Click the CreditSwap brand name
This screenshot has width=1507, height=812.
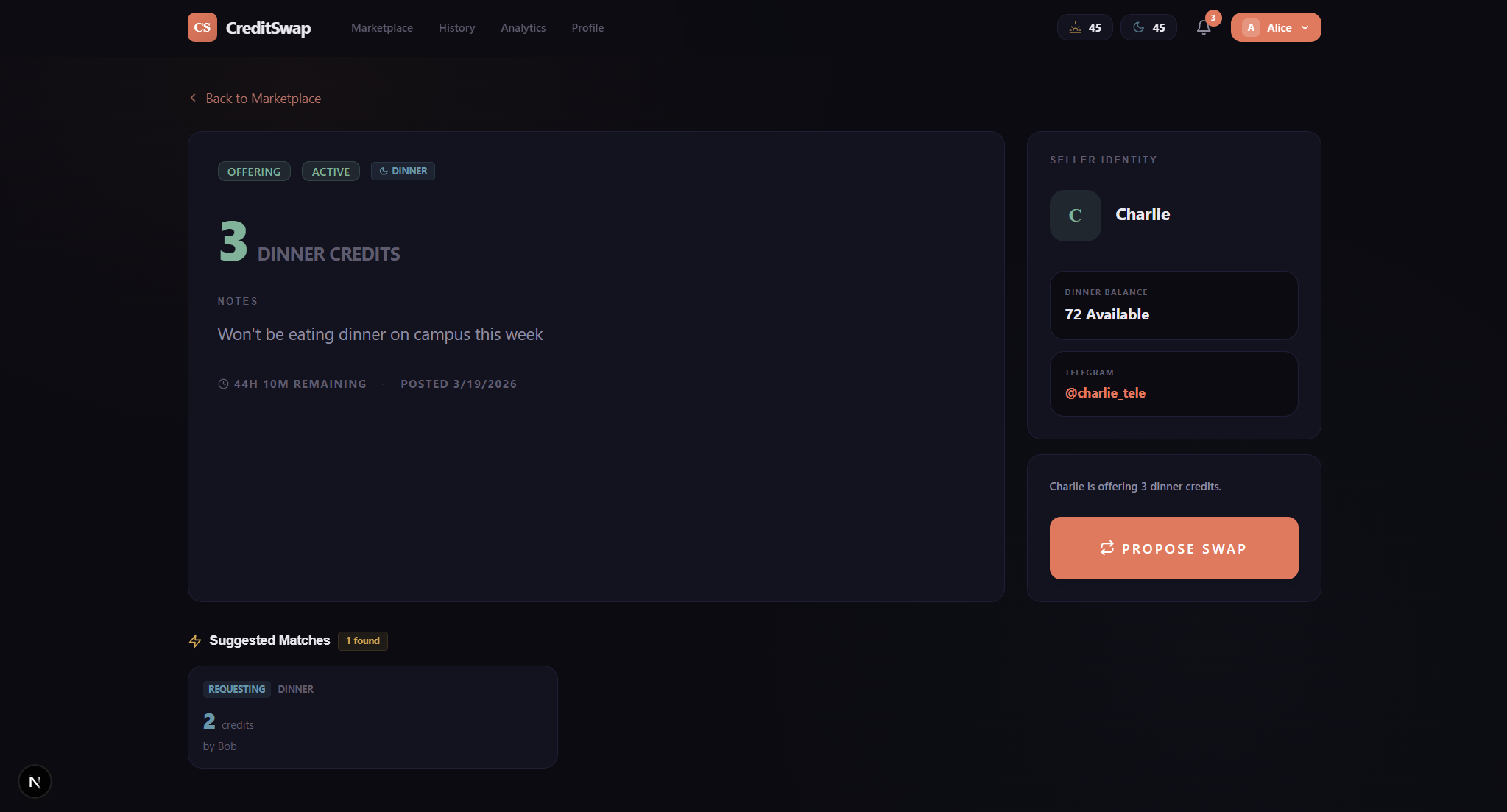[x=268, y=28]
